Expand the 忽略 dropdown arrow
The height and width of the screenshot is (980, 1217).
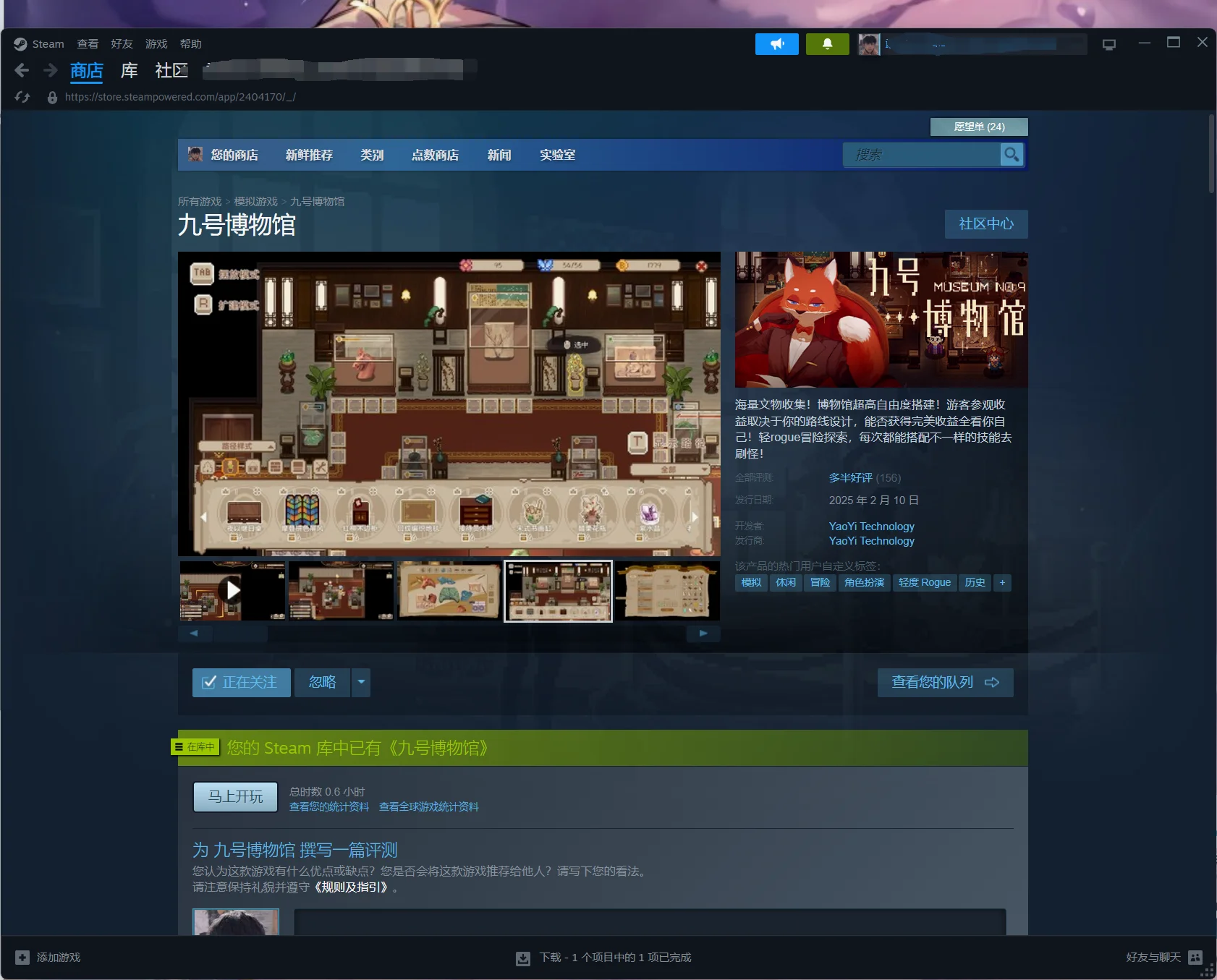click(x=361, y=682)
